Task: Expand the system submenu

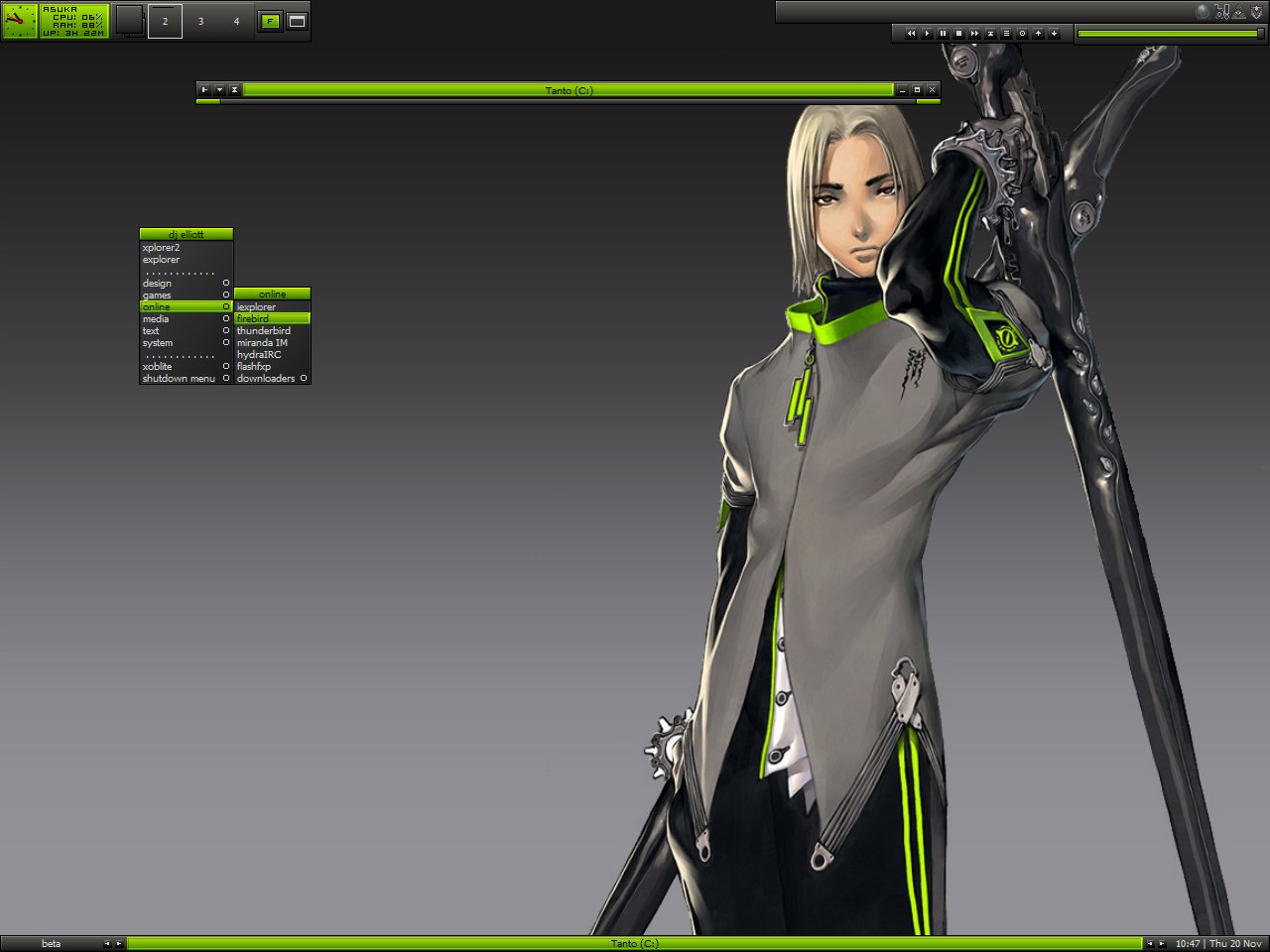Action: [186, 343]
